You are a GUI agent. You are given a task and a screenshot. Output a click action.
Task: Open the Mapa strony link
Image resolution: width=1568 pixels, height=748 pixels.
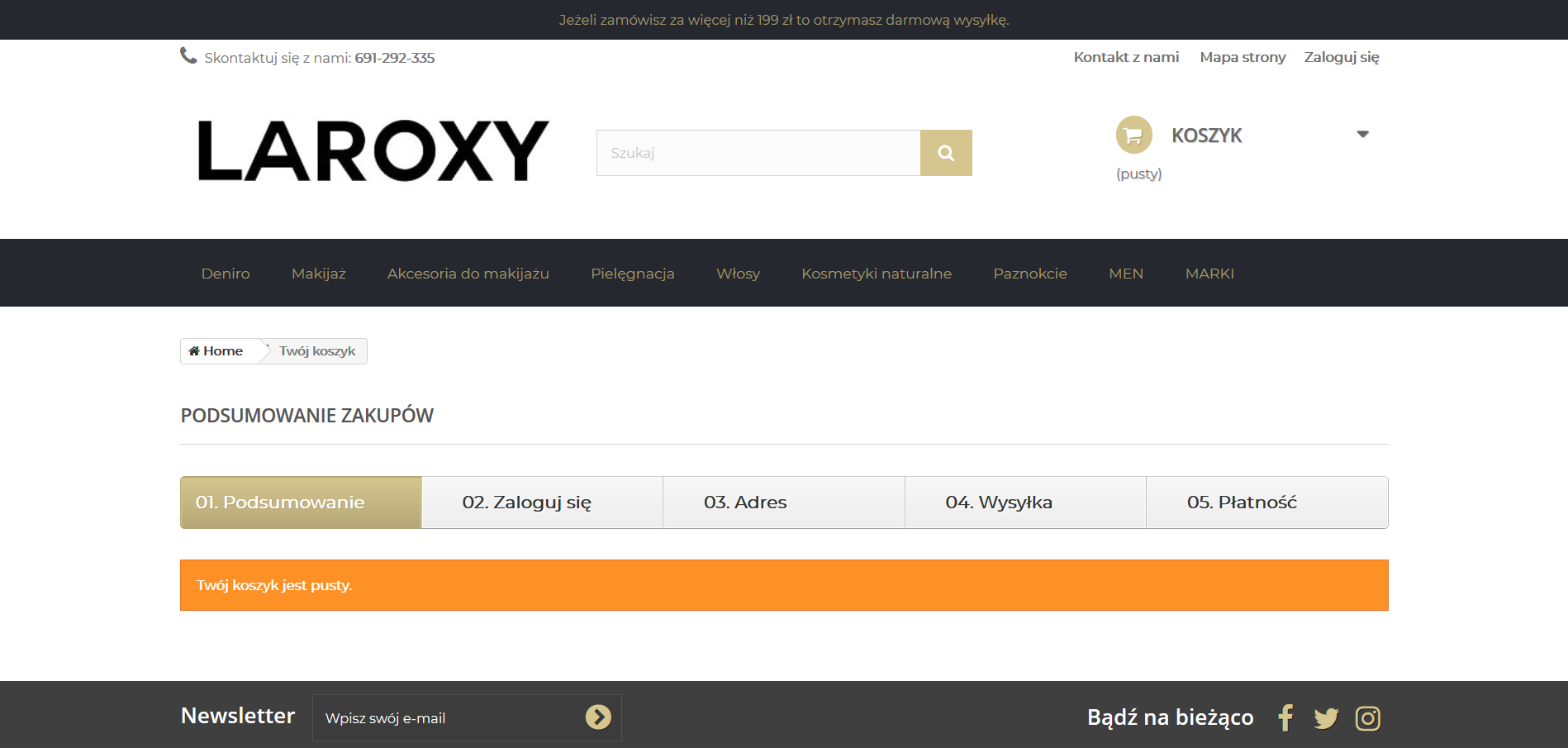click(x=1243, y=57)
